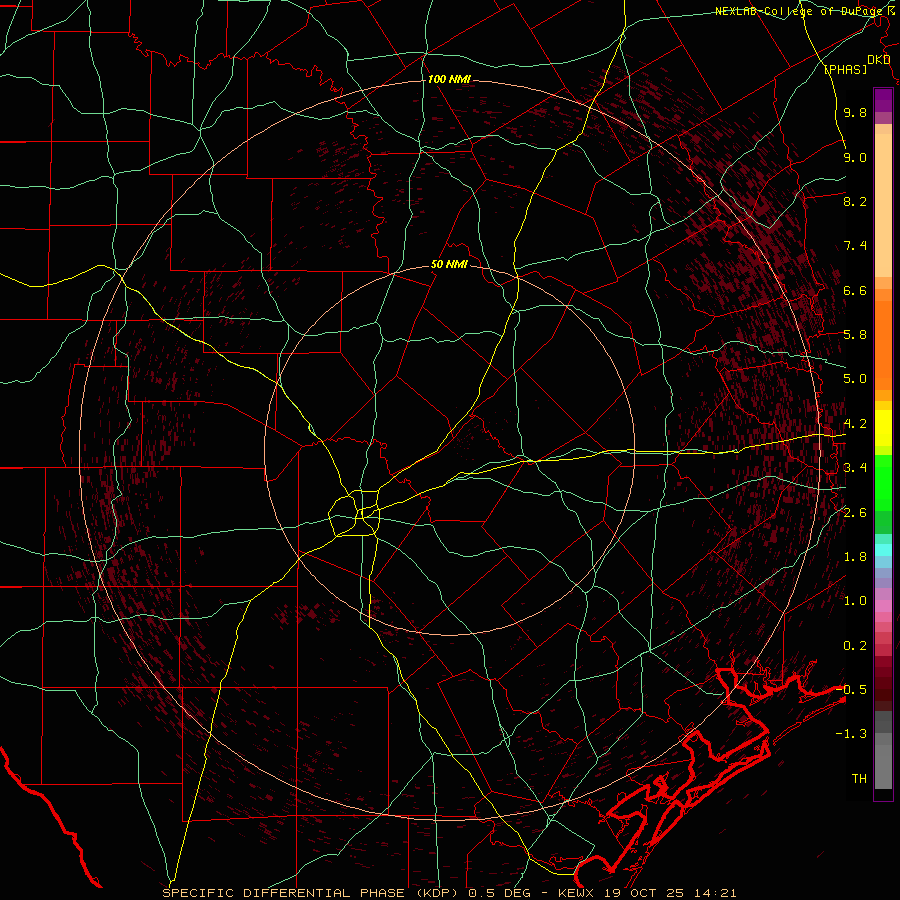
Task: Select the [PHAS] legend header
Action: point(845,70)
